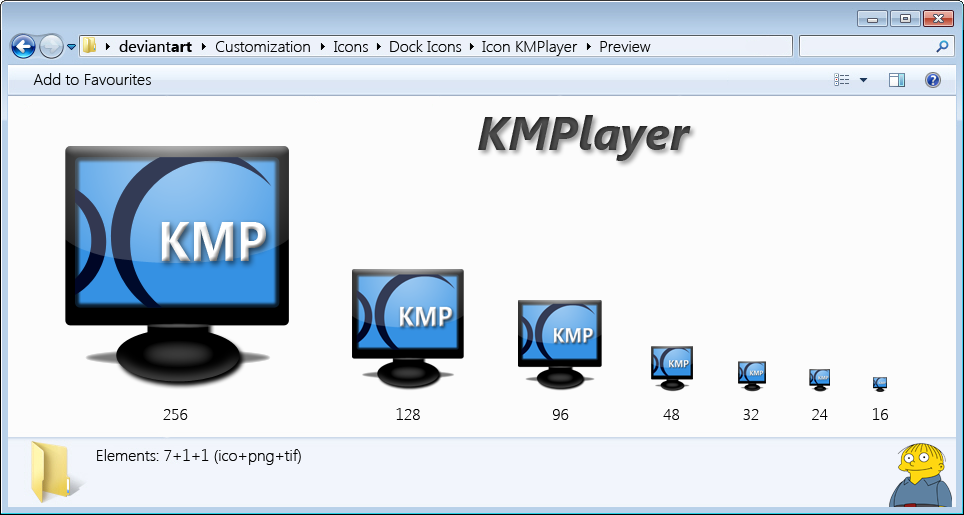Viewport: 964px width, 515px height.
Task: Expand arrow before Preview breadcrumb
Action: click(x=588, y=47)
